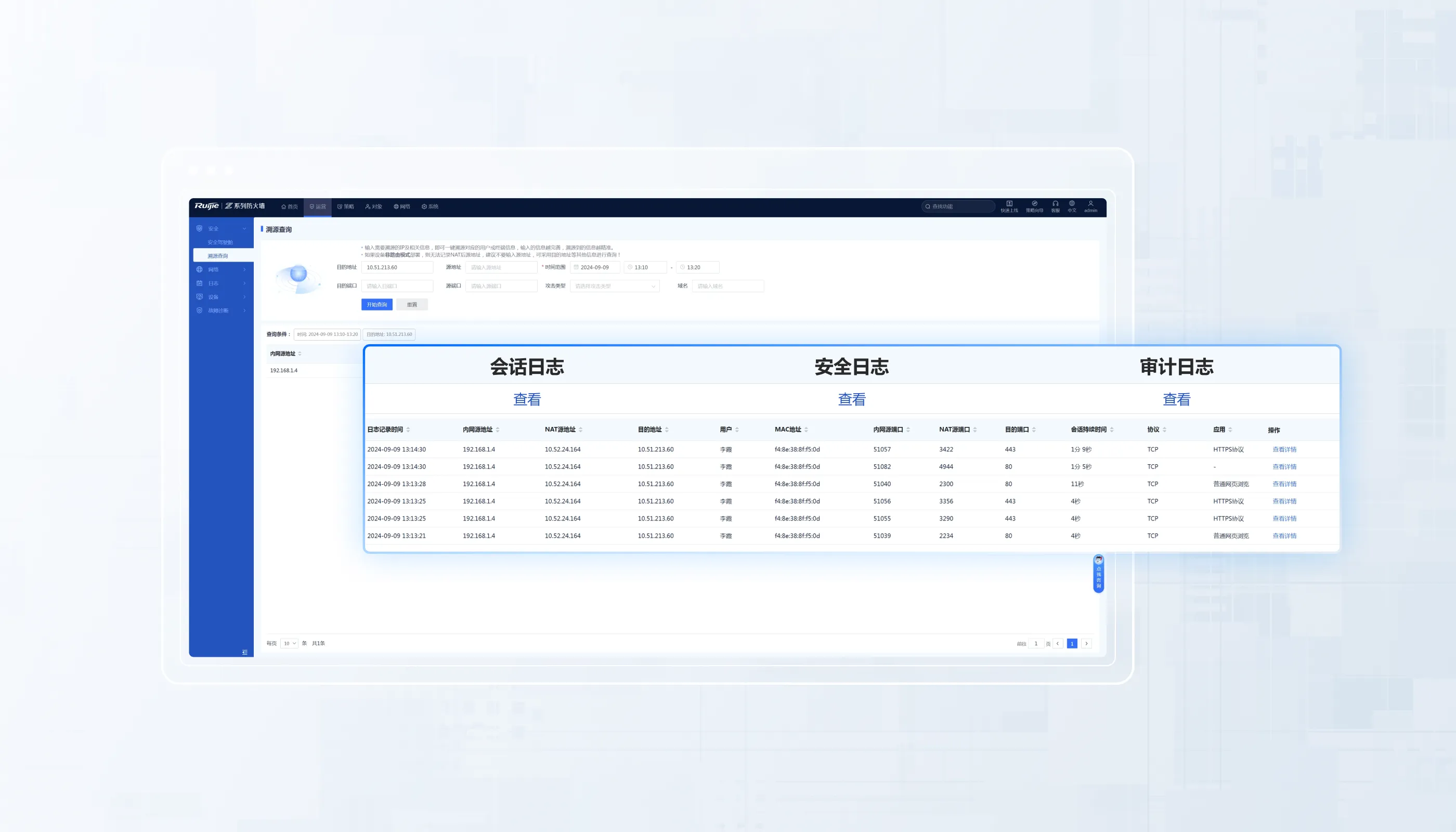Click the 目的地址 field containing 10.51.213.60
The width and height of the screenshot is (1456, 832).
pos(397,267)
